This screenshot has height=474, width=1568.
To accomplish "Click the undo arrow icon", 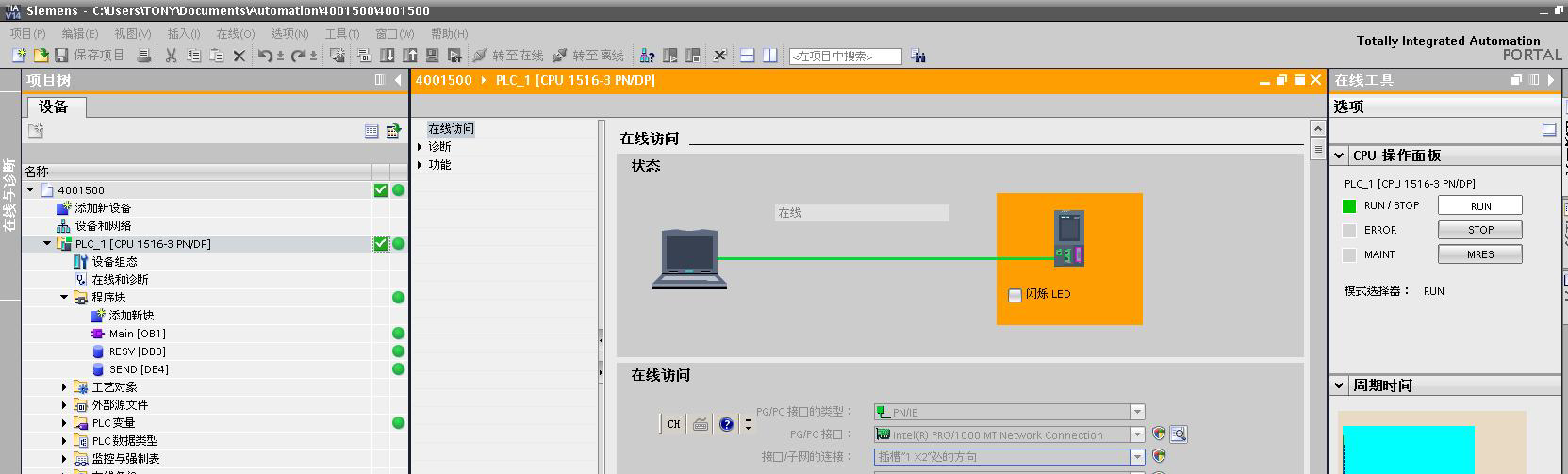I will 265,56.
